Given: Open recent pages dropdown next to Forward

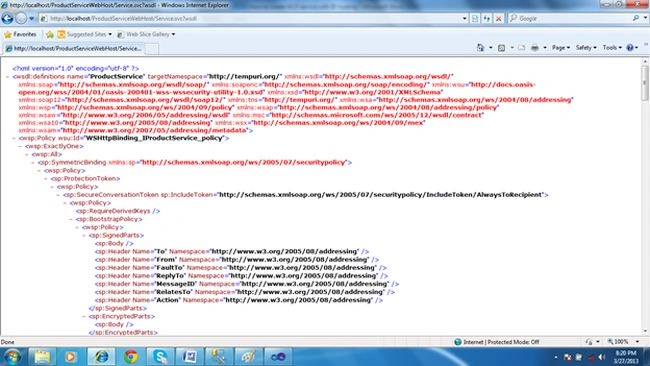Looking at the screenshot, I should point(32,19).
